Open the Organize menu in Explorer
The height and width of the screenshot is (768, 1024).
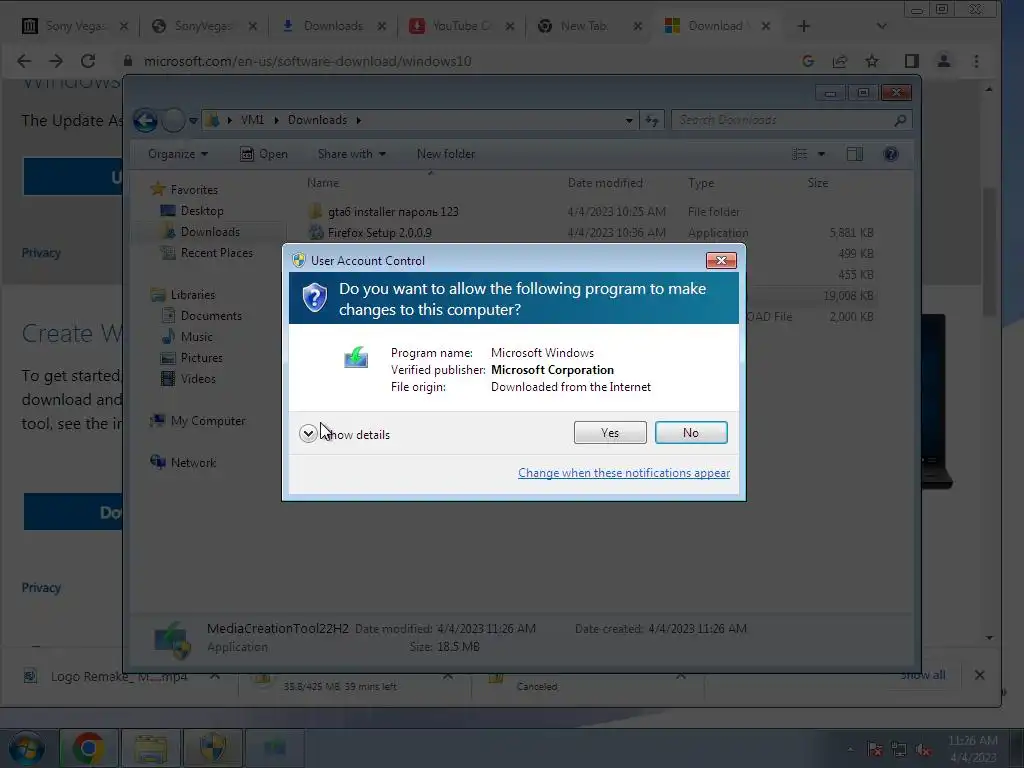(178, 154)
